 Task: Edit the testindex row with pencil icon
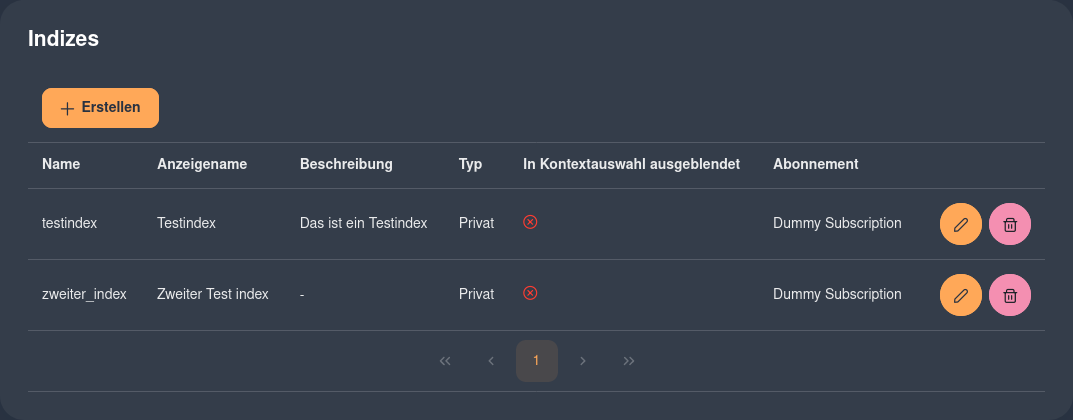click(x=961, y=224)
